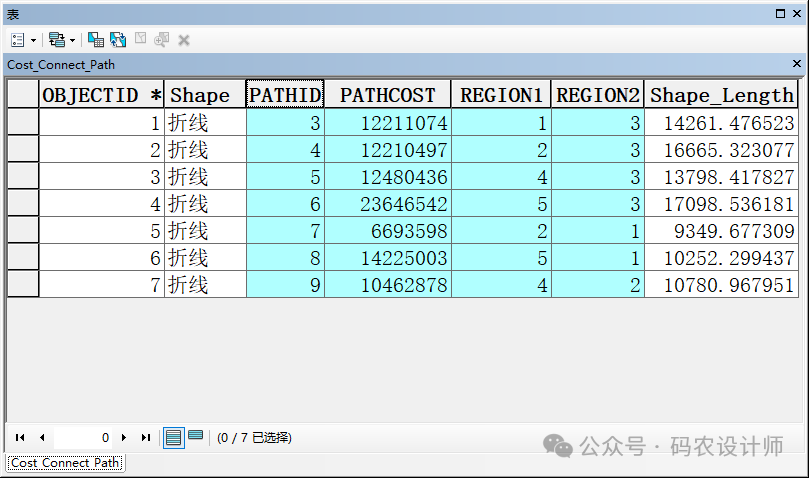Jump to the first record

(20, 438)
